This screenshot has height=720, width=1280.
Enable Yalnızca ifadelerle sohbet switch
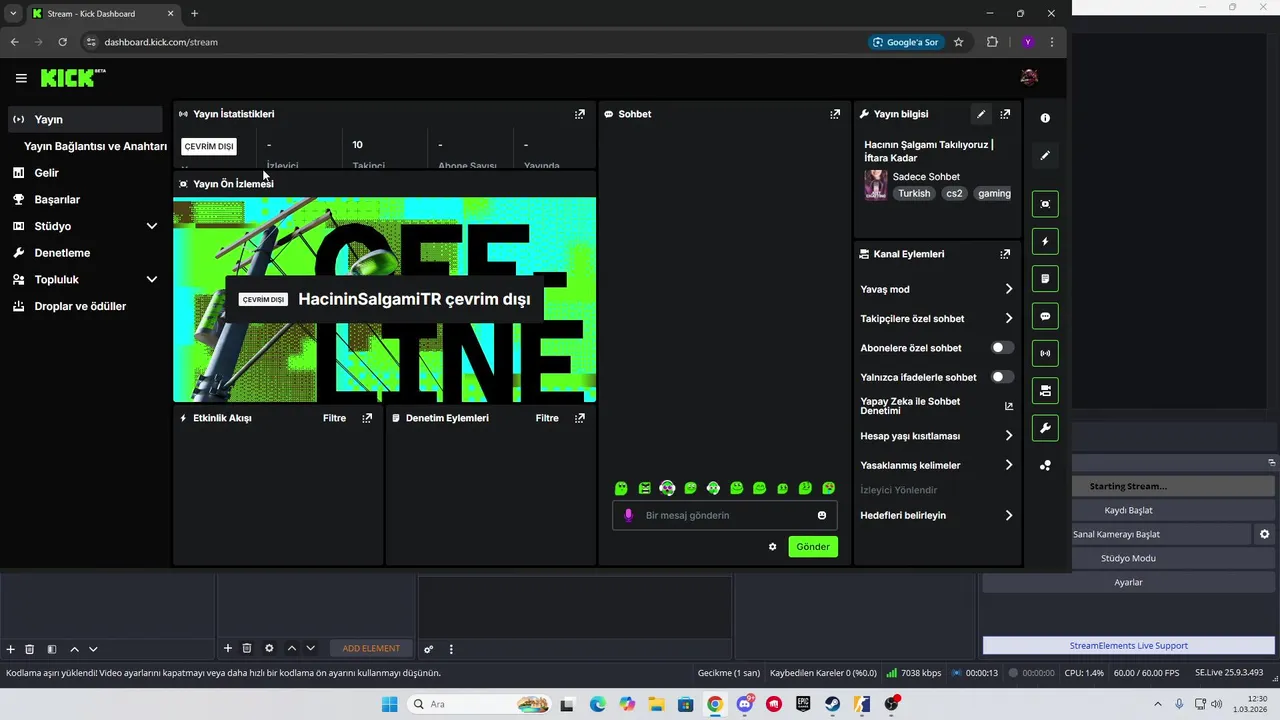(x=1002, y=377)
